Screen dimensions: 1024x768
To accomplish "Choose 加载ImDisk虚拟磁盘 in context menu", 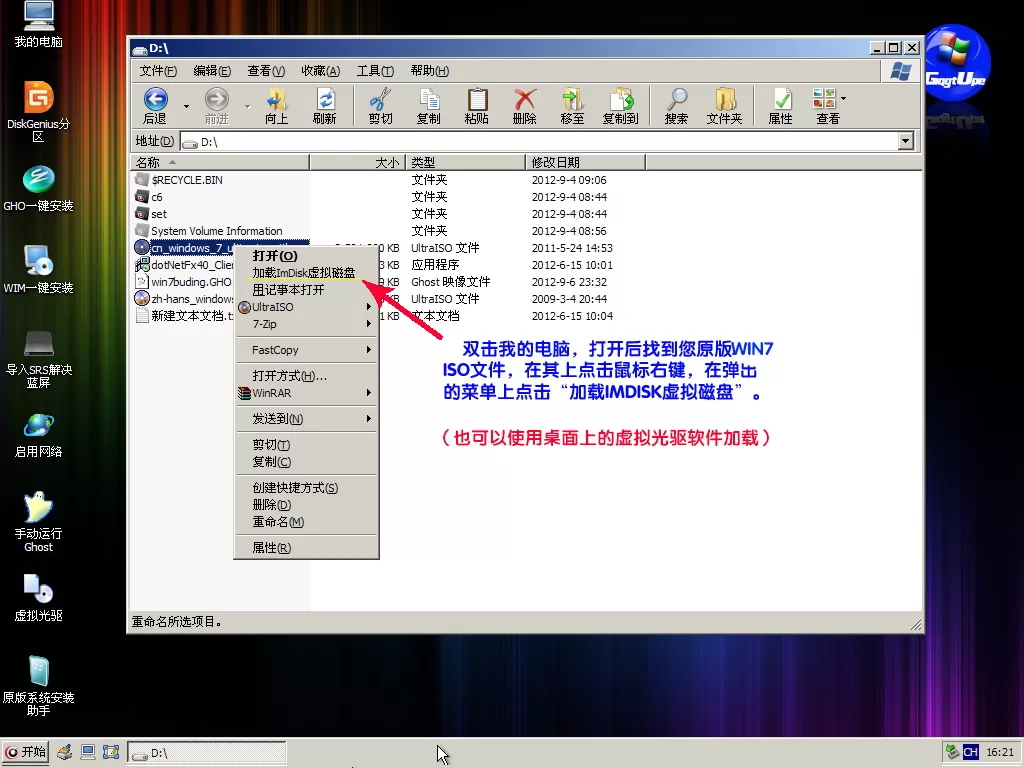I will (x=303, y=273).
